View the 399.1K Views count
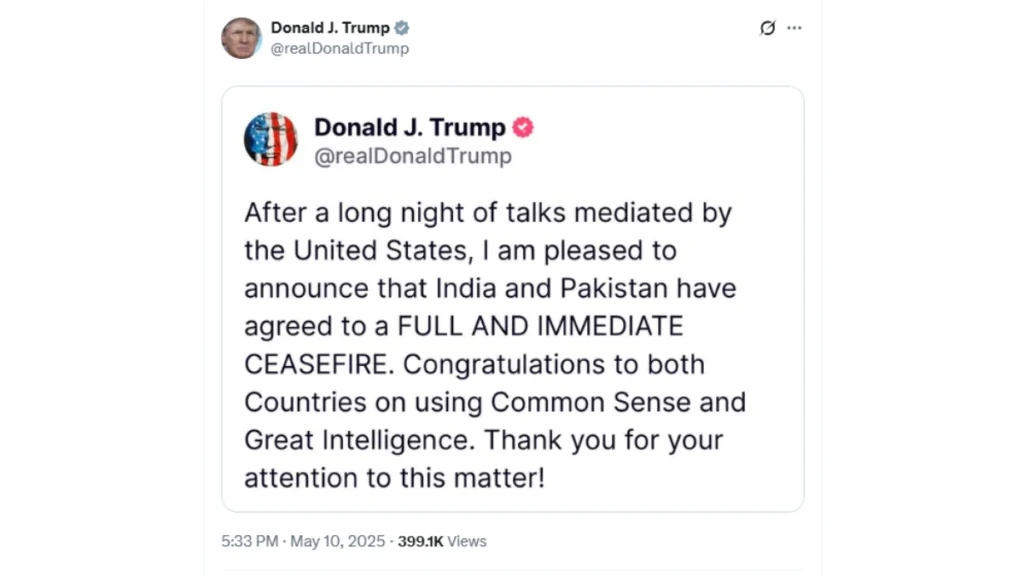This screenshot has height=576, width=1024. [x=420, y=541]
